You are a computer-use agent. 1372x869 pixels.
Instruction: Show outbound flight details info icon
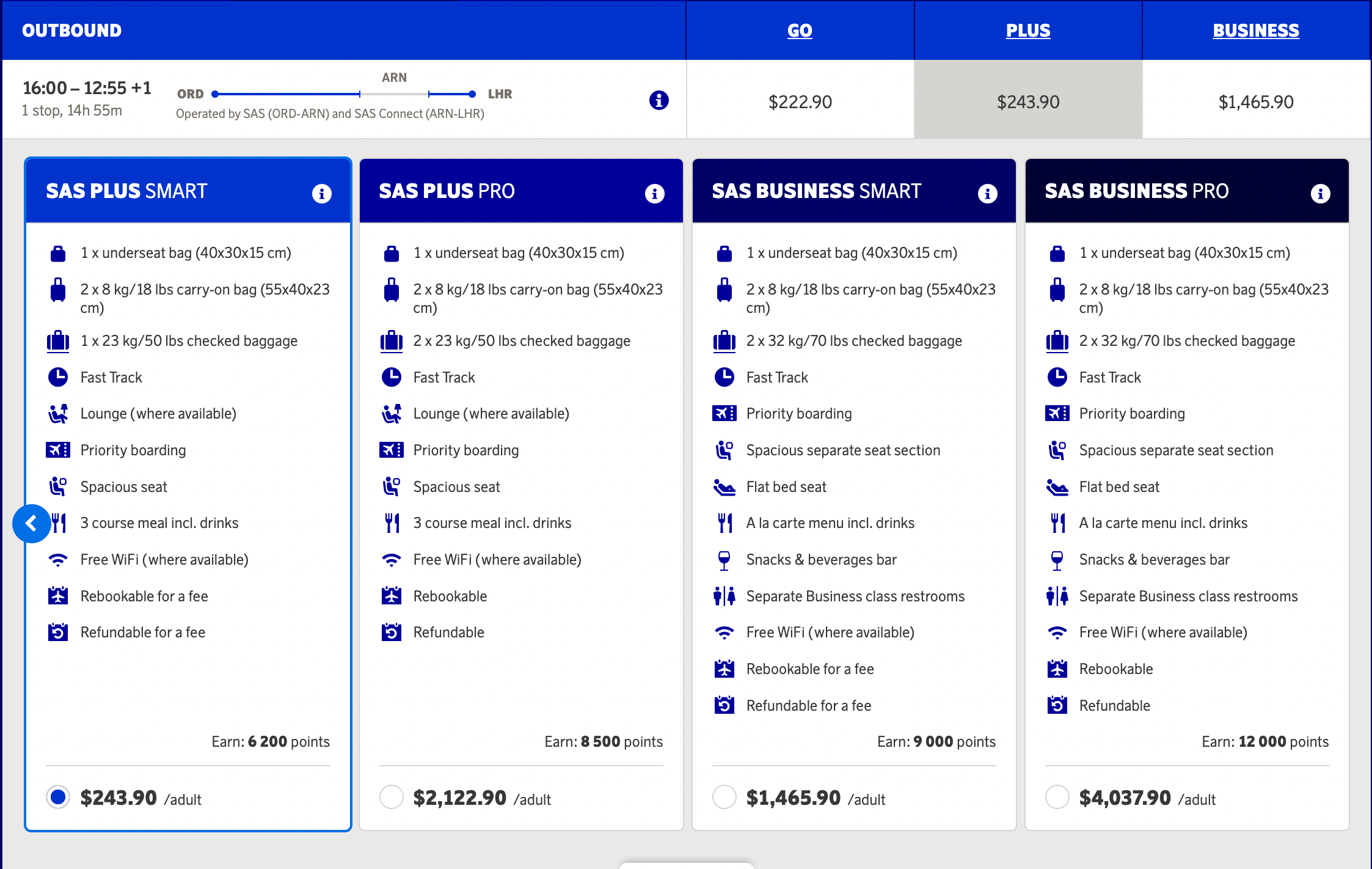click(659, 100)
